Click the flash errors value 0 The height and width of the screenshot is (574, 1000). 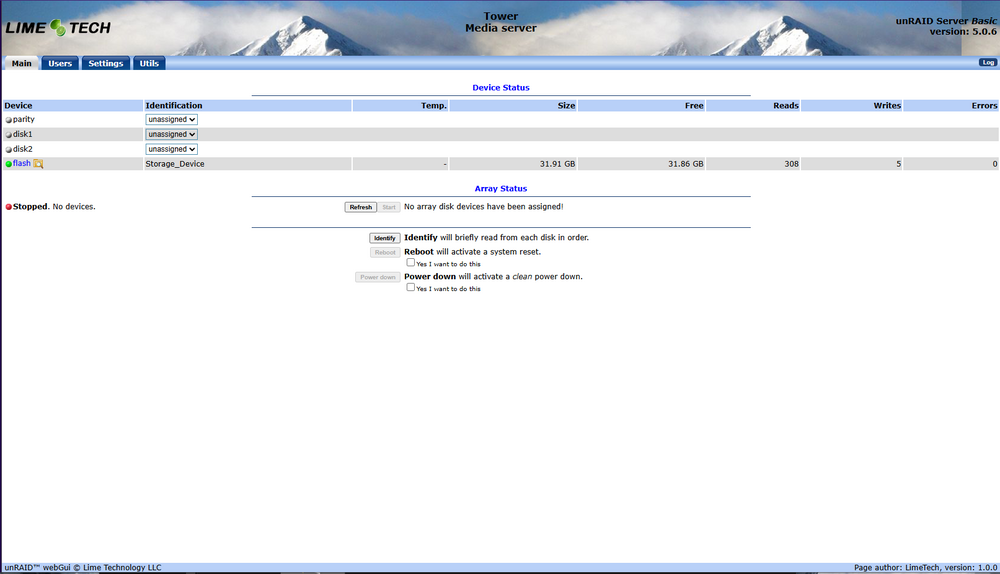tap(994, 164)
